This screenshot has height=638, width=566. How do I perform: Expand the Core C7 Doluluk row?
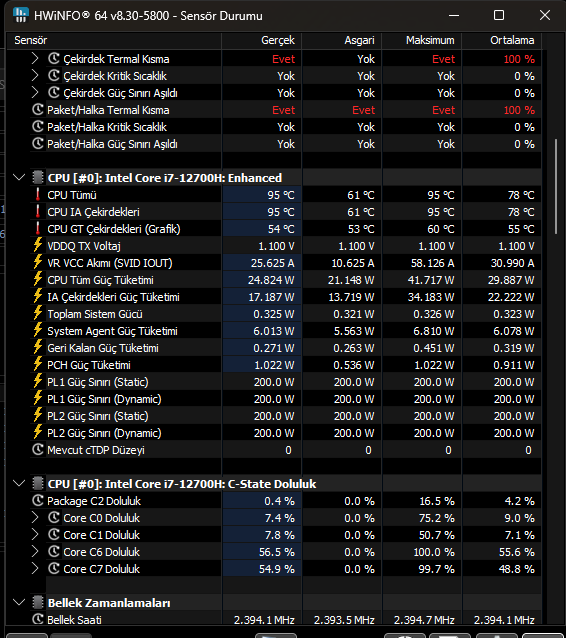click(35, 568)
